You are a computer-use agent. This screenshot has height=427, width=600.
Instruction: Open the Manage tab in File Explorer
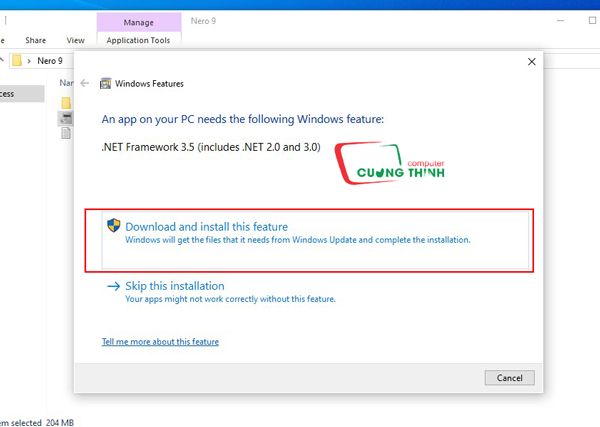click(139, 22)
